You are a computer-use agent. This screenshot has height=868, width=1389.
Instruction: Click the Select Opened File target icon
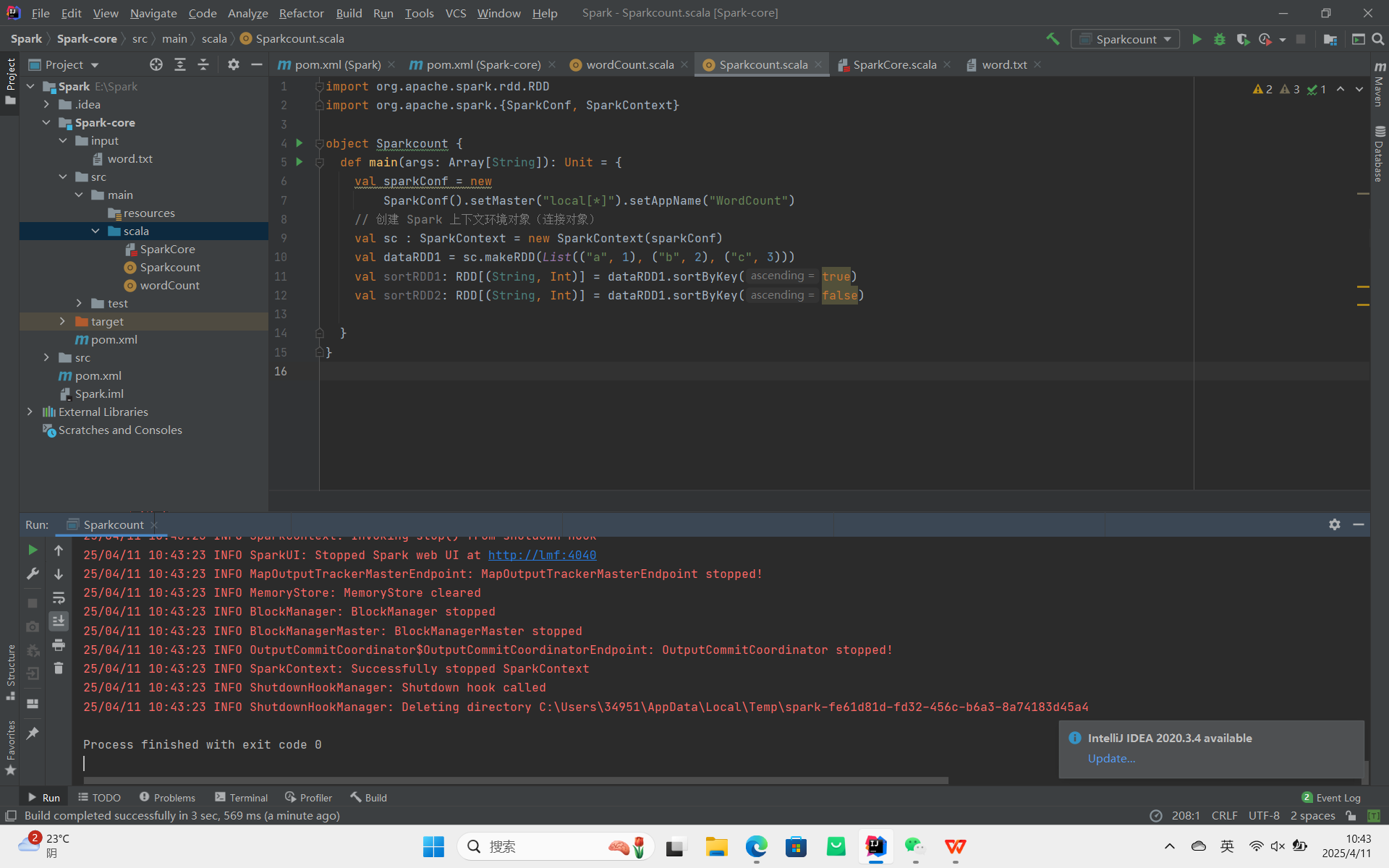tap(156, 64)
